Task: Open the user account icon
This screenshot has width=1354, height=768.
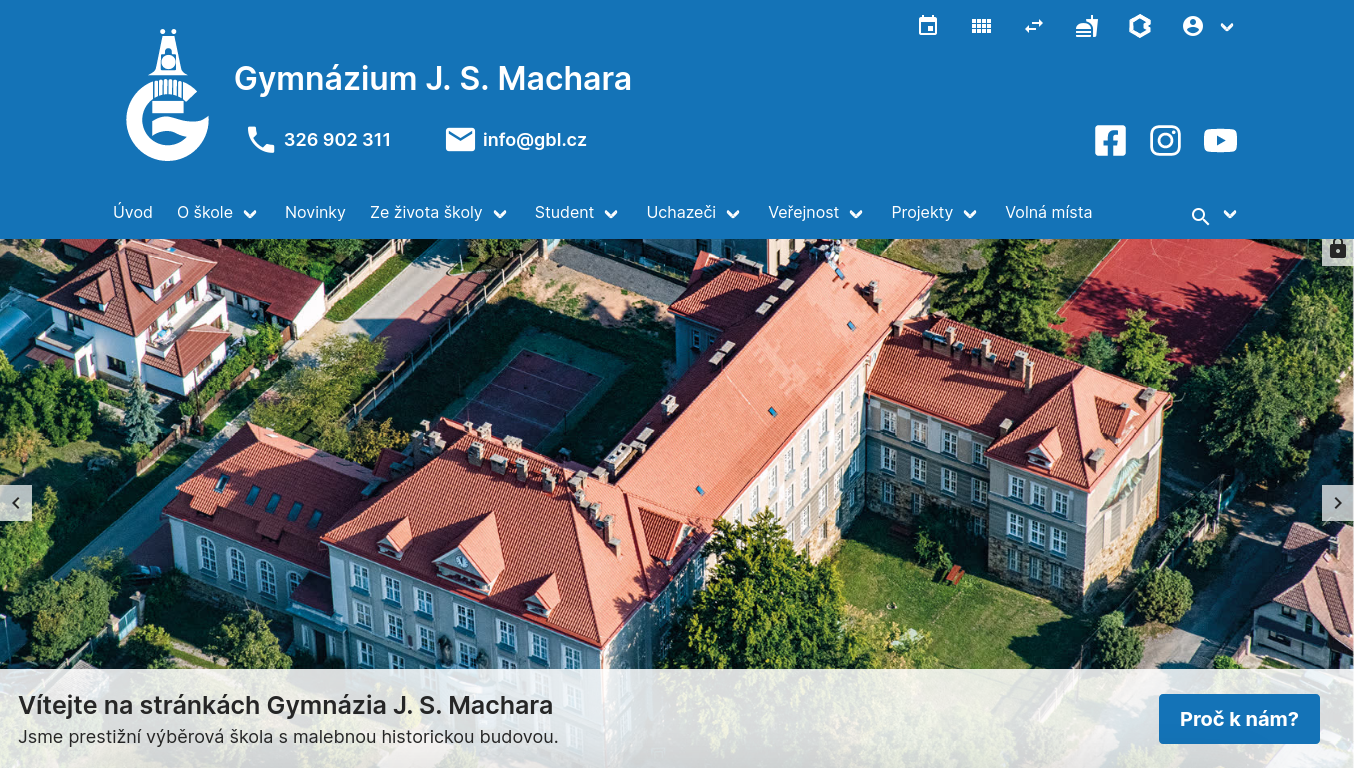Action: [1193, 26]
